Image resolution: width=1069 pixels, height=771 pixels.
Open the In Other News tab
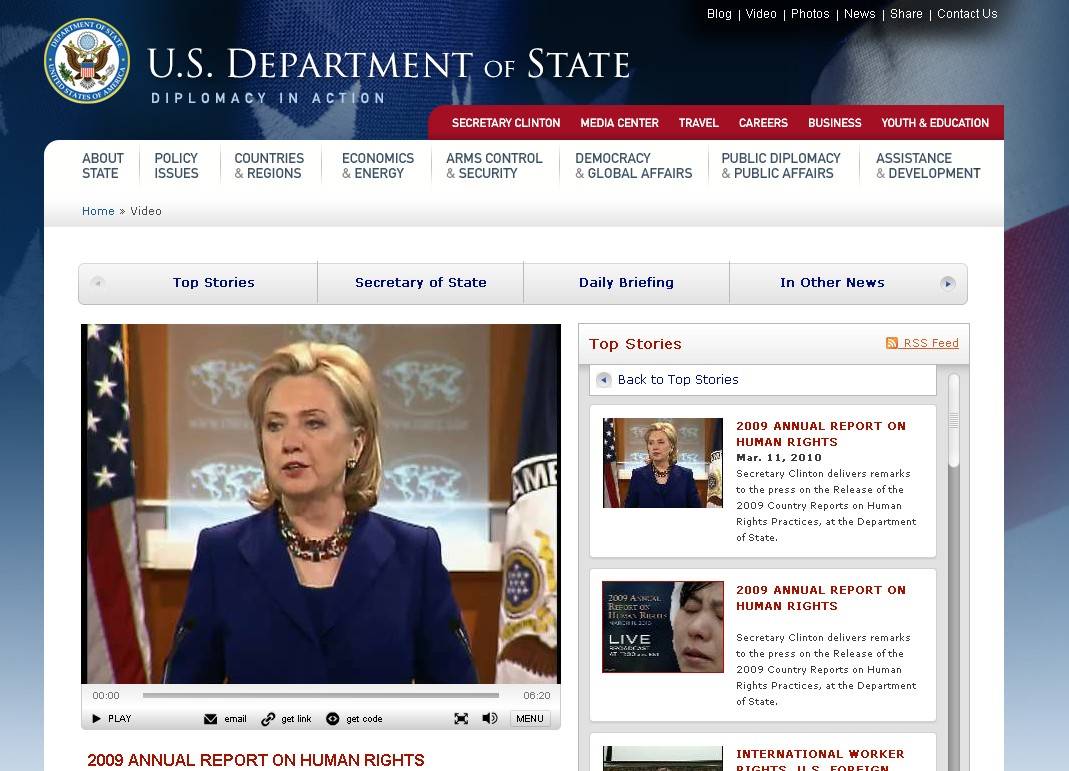click(x=832, y=283)
